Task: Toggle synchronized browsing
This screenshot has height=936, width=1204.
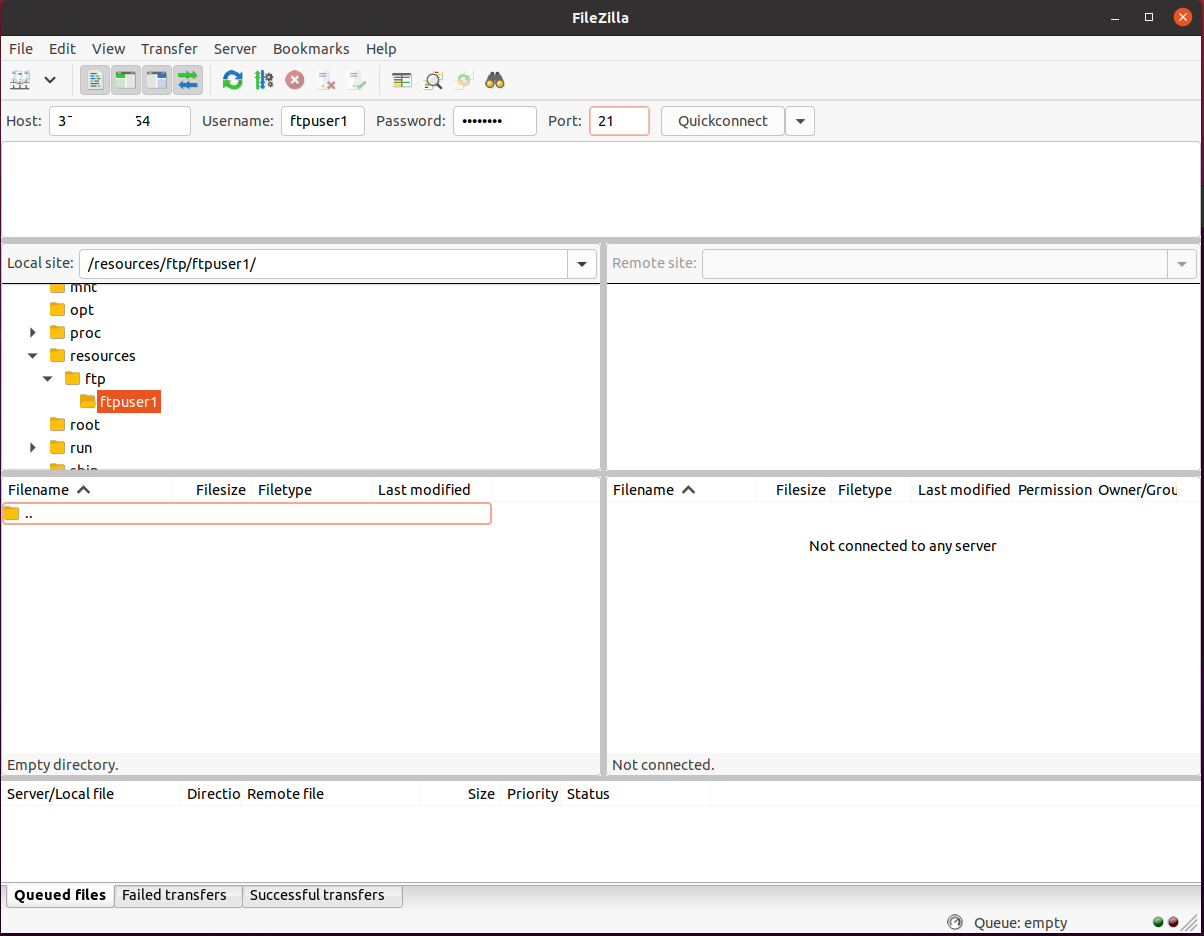Action: pos(464,80)
